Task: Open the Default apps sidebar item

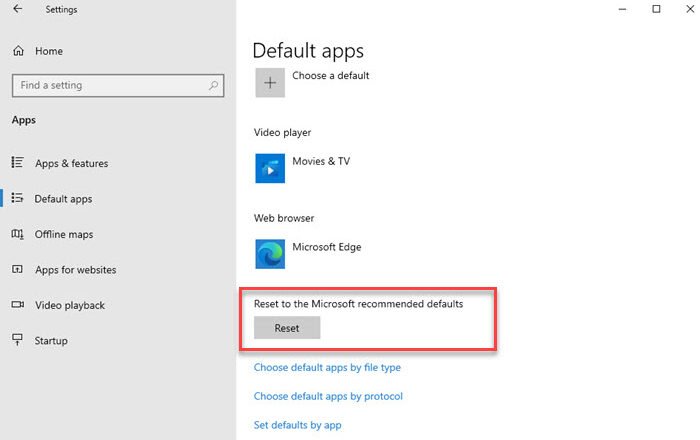Action: [x=63, y=199]
